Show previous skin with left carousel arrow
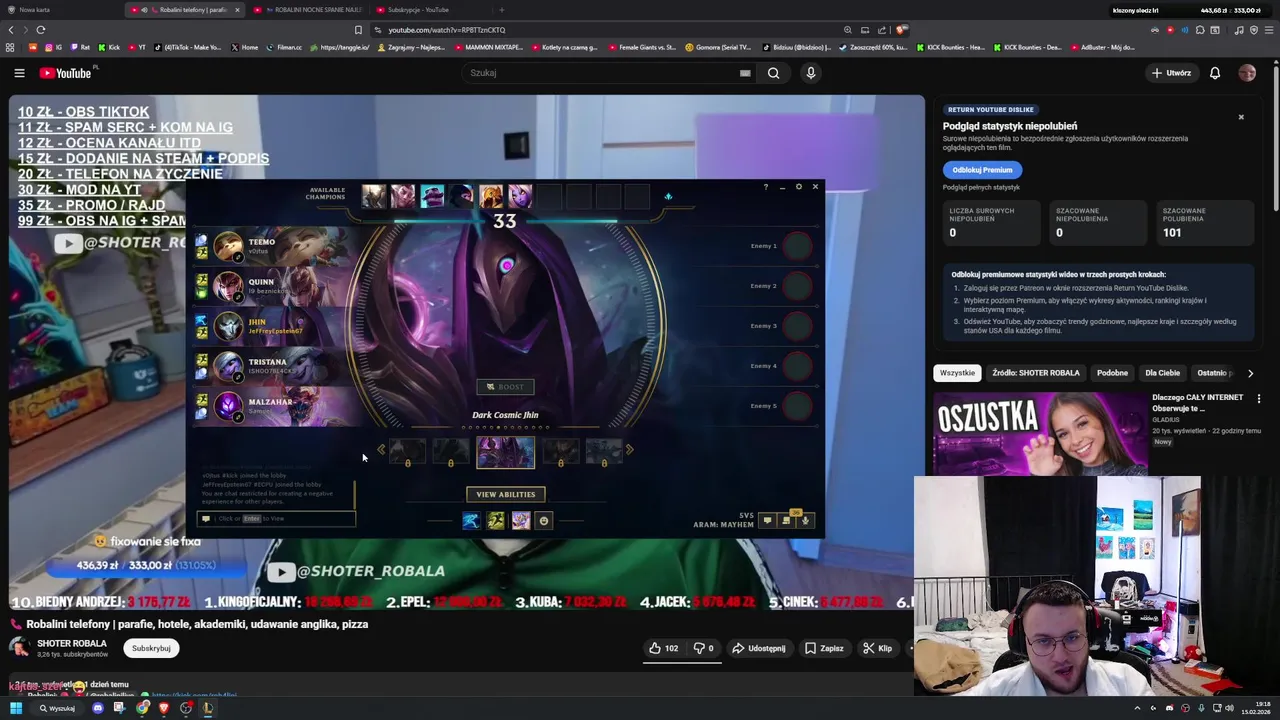1280x720 pixels. click(381, 450)
